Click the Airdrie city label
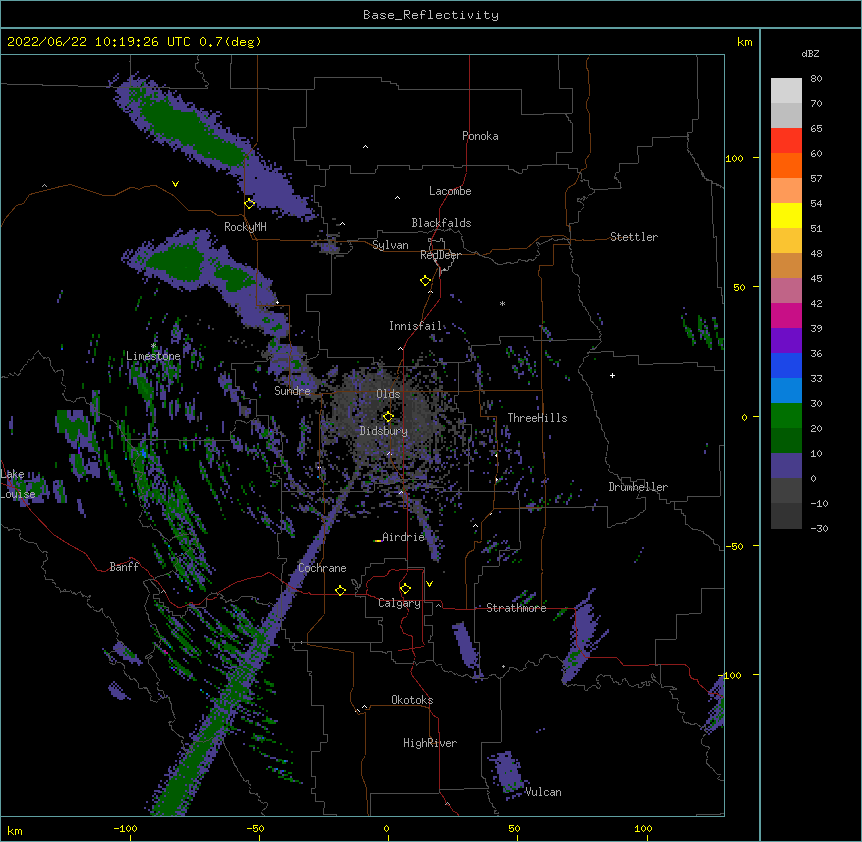The image size is (862, 842). coord(404,537)
